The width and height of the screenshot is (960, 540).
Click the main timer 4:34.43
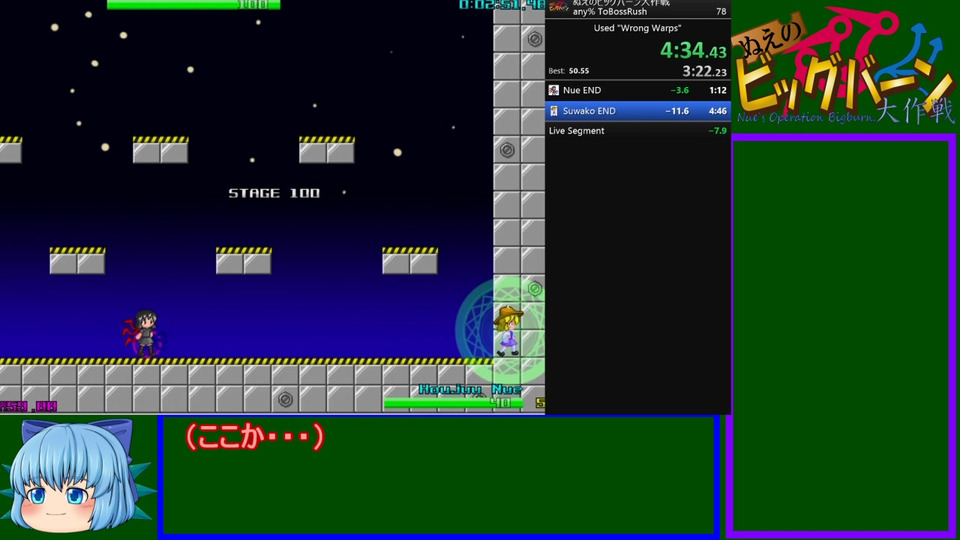693,50
